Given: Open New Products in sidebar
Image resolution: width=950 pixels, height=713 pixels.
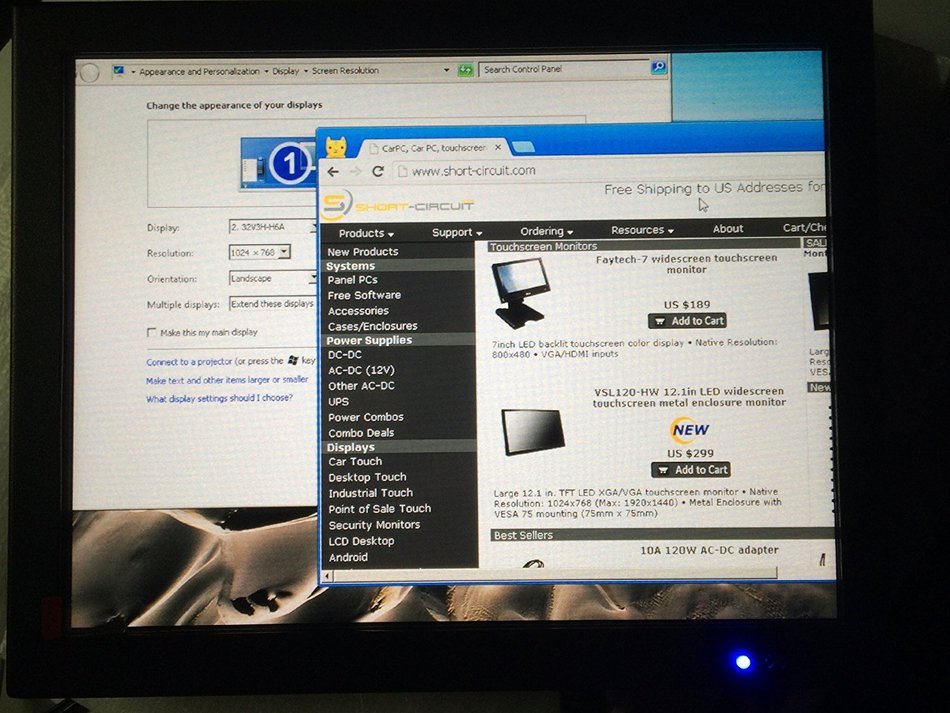Looking at the screenshot, I should point(363,251).
